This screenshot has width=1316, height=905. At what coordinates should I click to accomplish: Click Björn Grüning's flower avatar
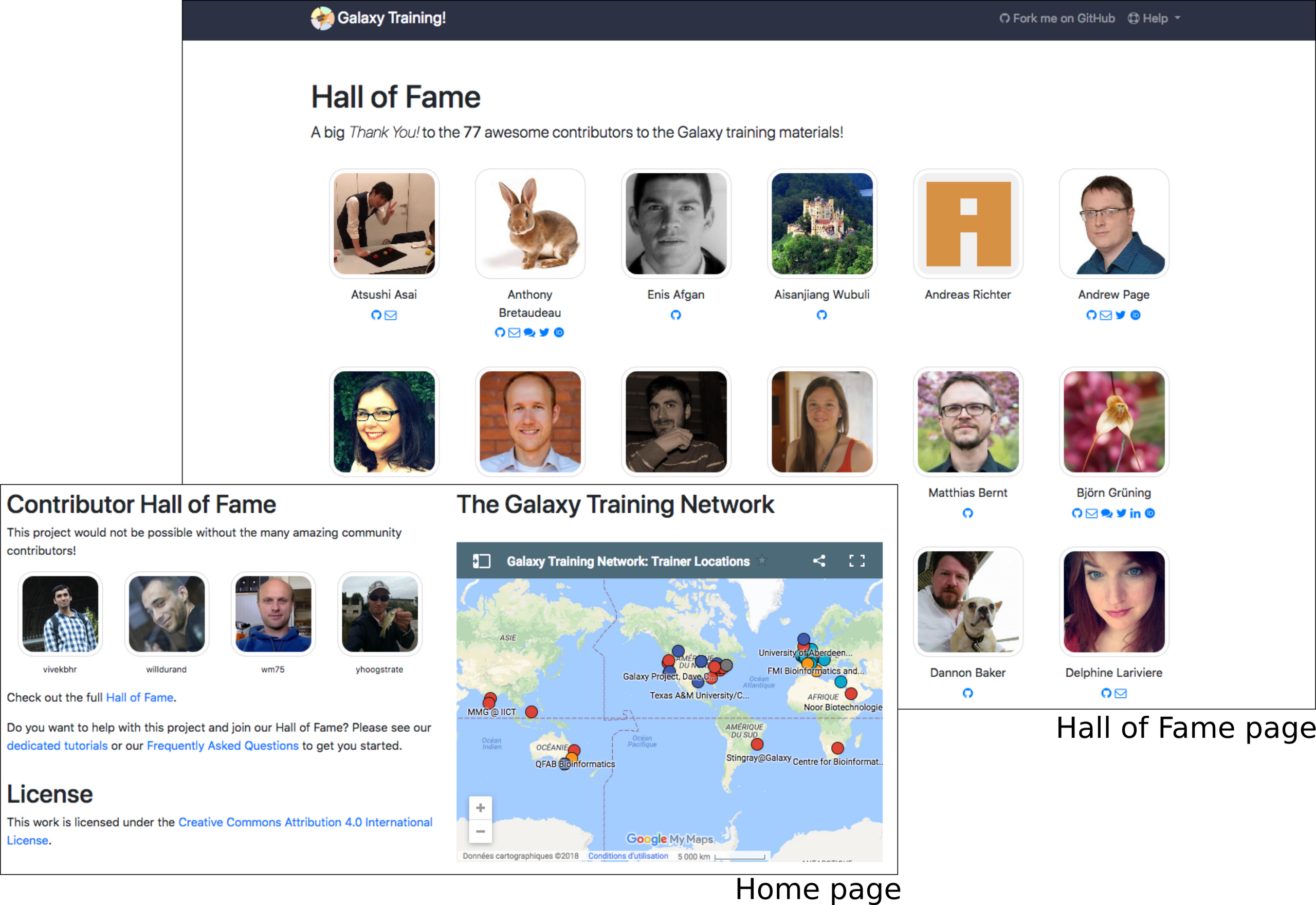pyautogui.click(x=1114, y=422)
